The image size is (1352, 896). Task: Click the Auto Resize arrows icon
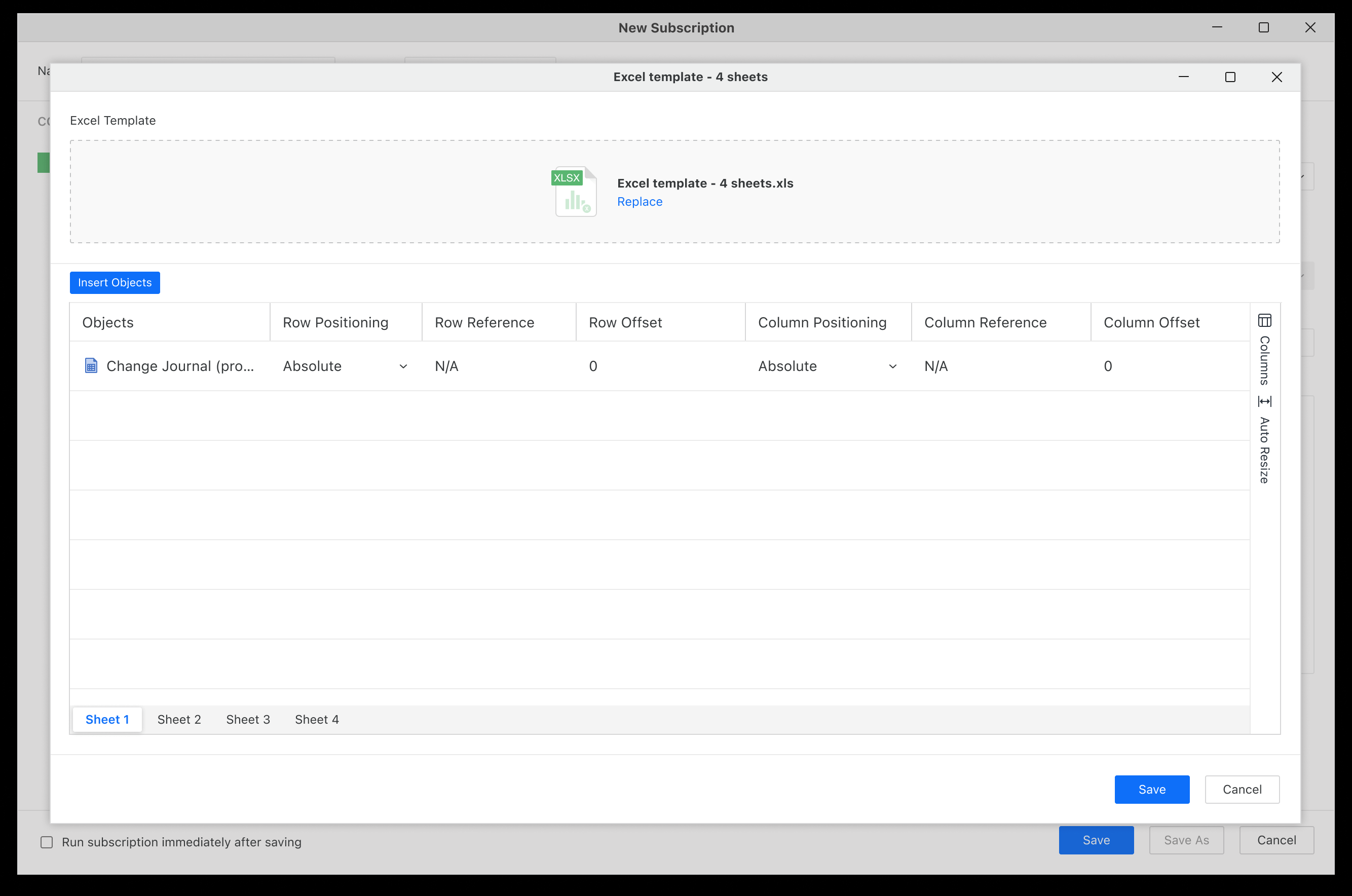coord(1264,402)
